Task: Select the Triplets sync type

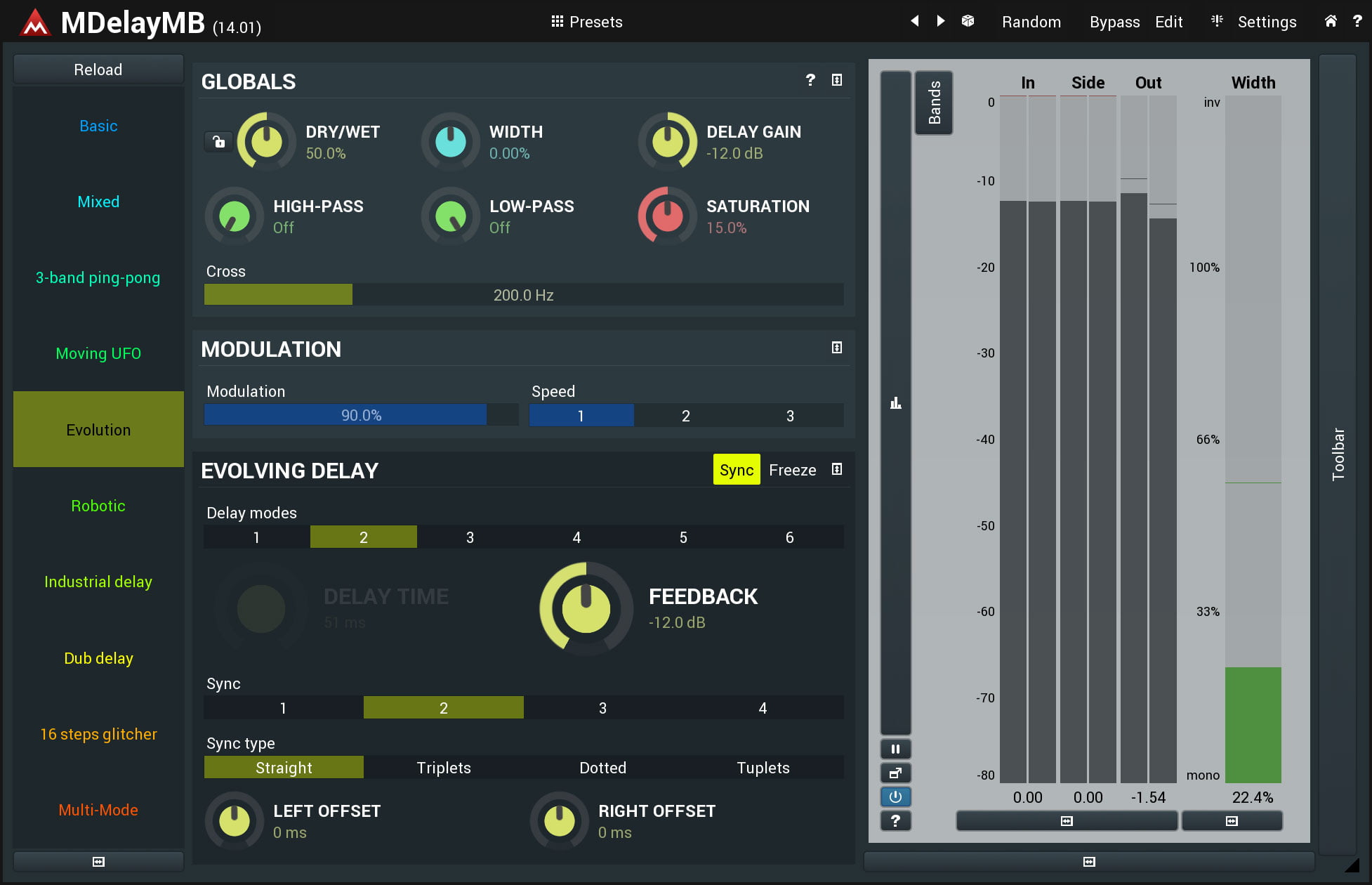Action: pyautogui.click(x=444, y=768)
